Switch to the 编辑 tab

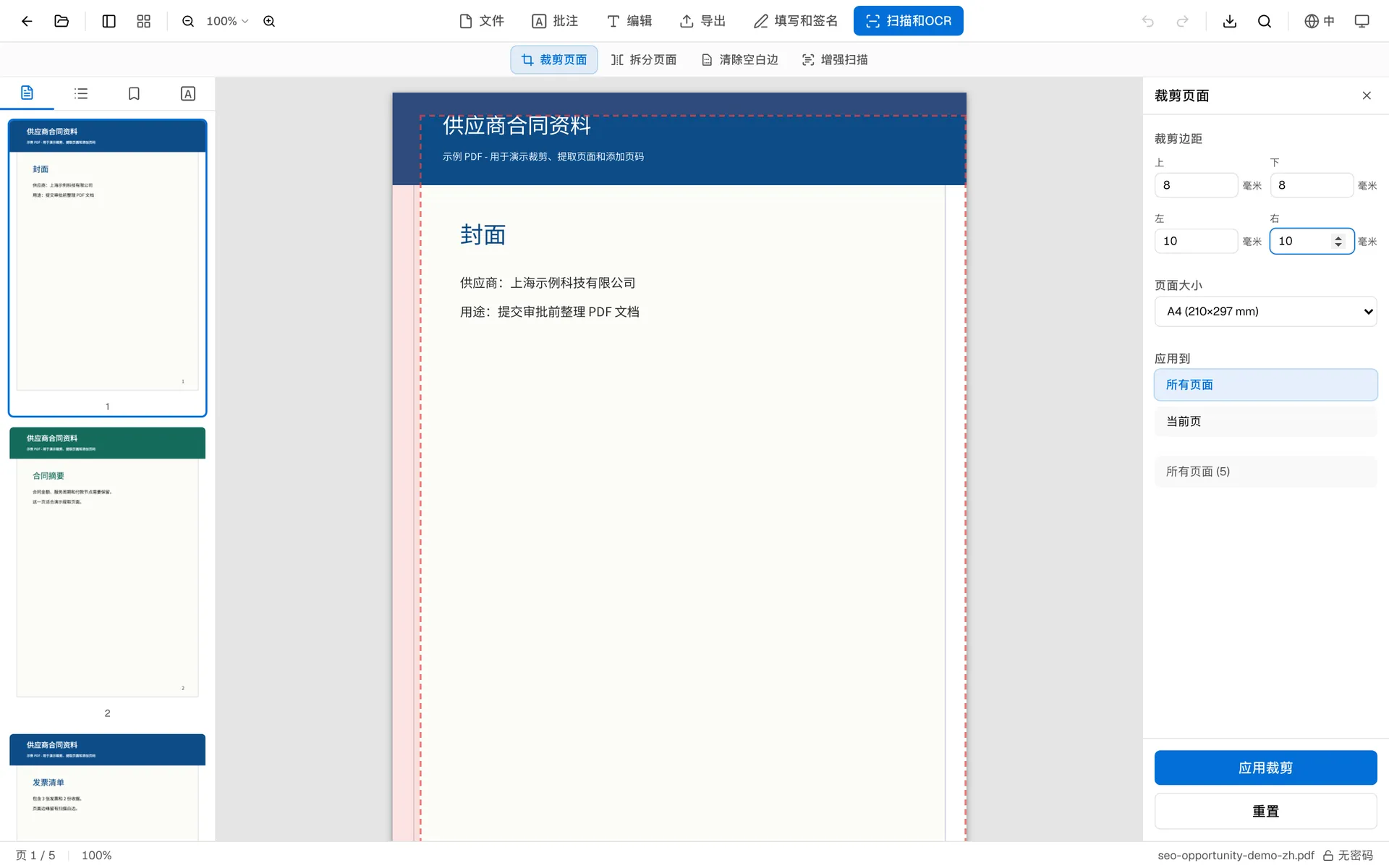[x=629, y=21]
